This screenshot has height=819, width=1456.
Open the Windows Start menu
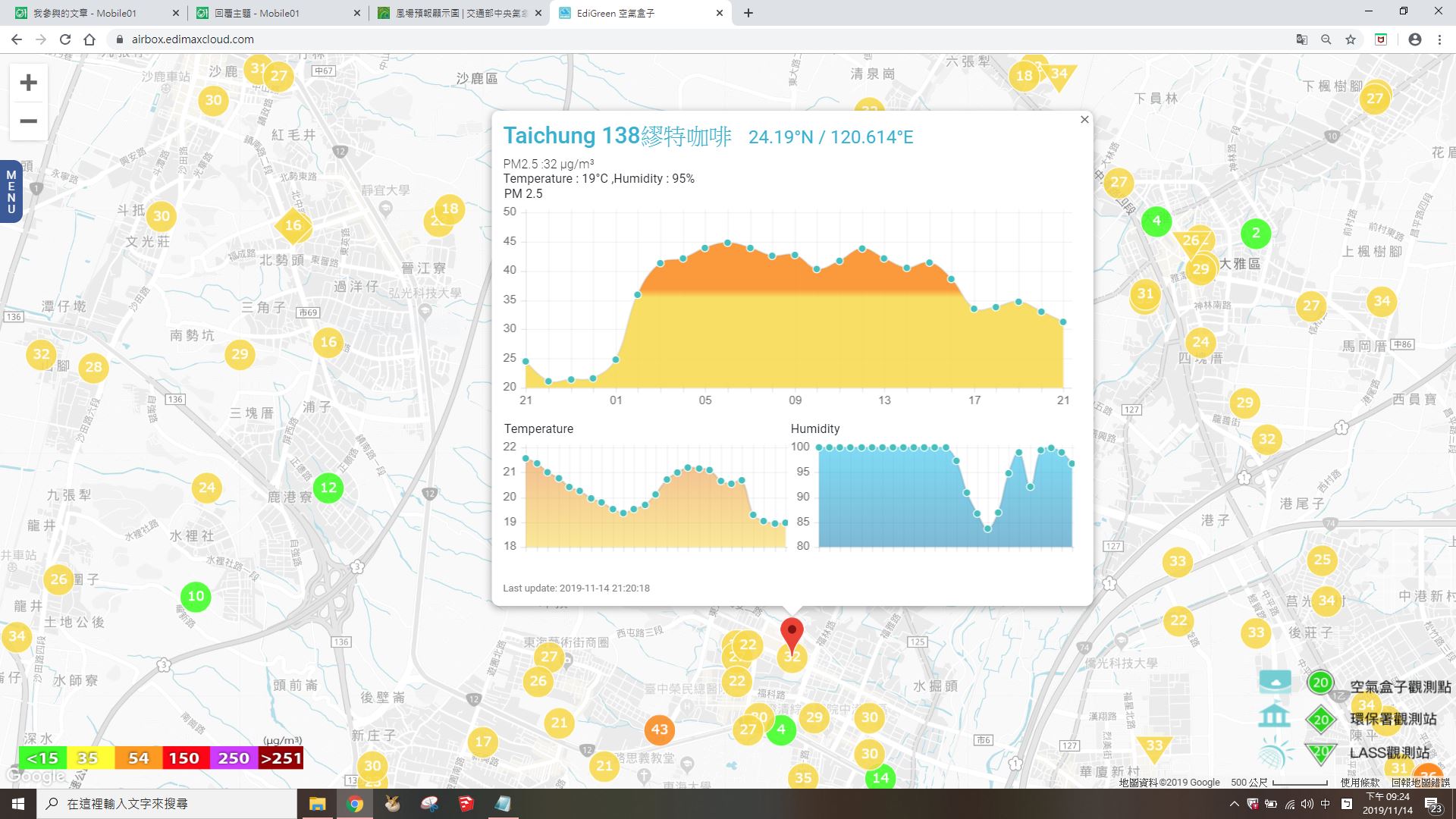tap(18, 804)
